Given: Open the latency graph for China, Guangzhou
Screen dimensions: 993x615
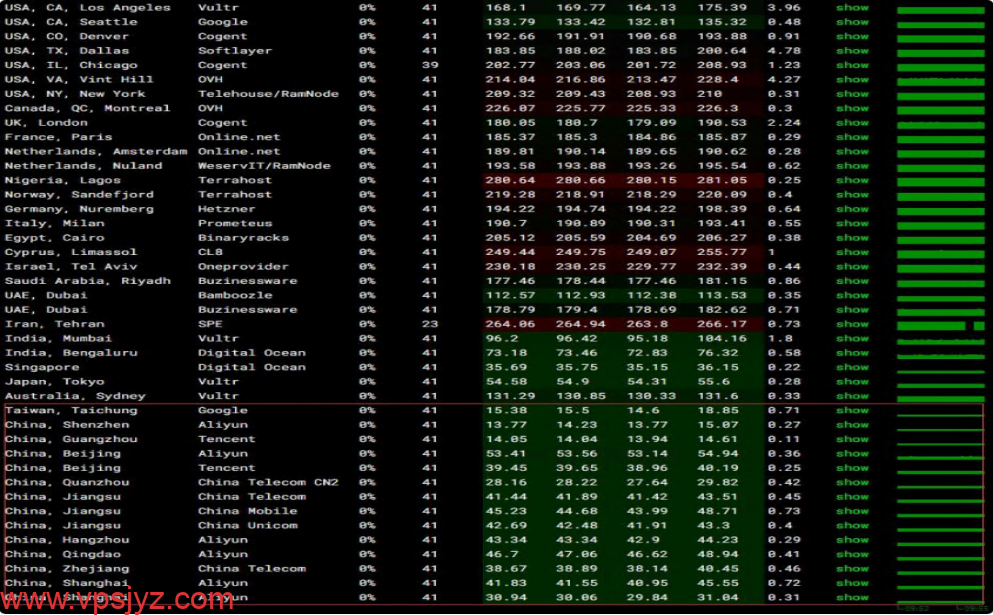Looking at the screenshot, I should tap(940, 443).
